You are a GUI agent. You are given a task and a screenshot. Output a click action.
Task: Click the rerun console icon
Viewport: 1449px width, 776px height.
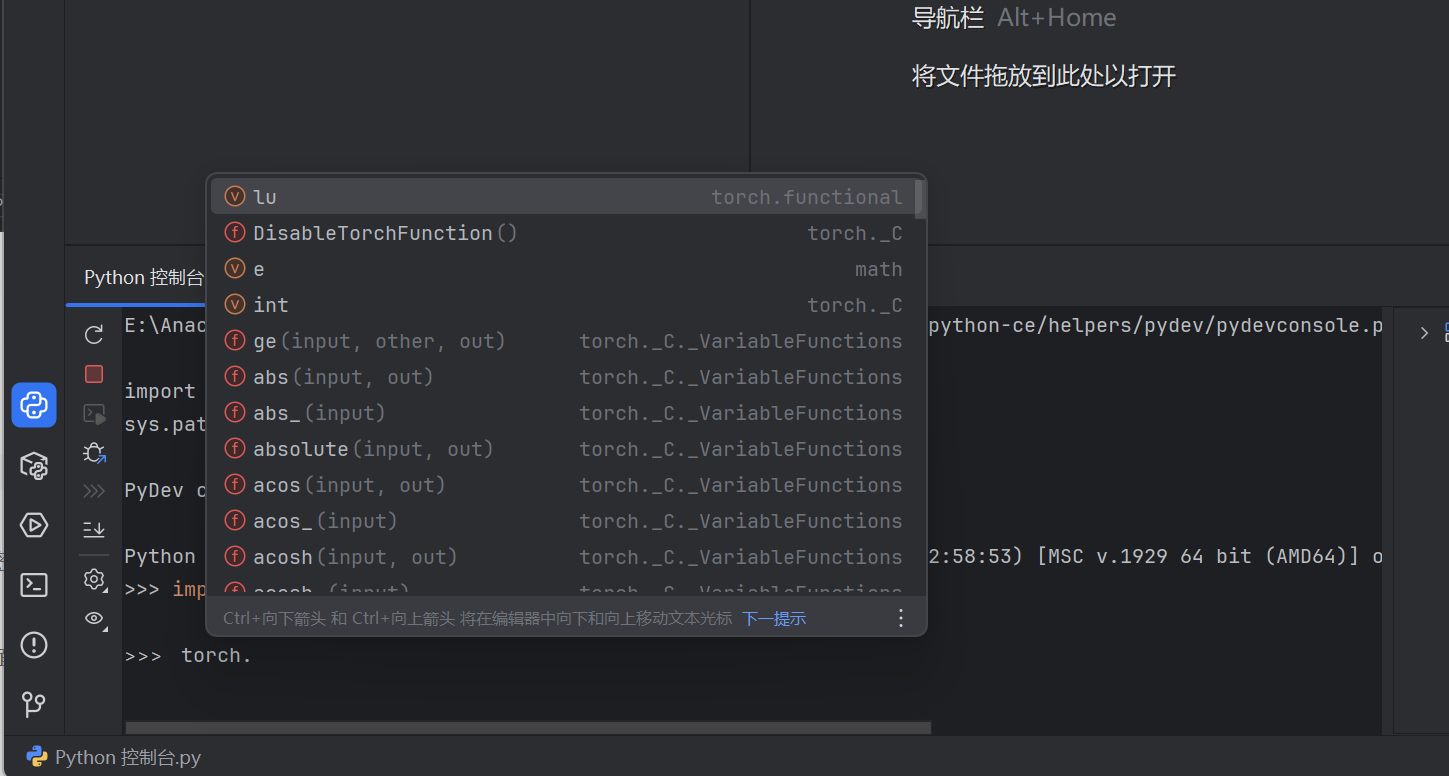click(93, 335)
